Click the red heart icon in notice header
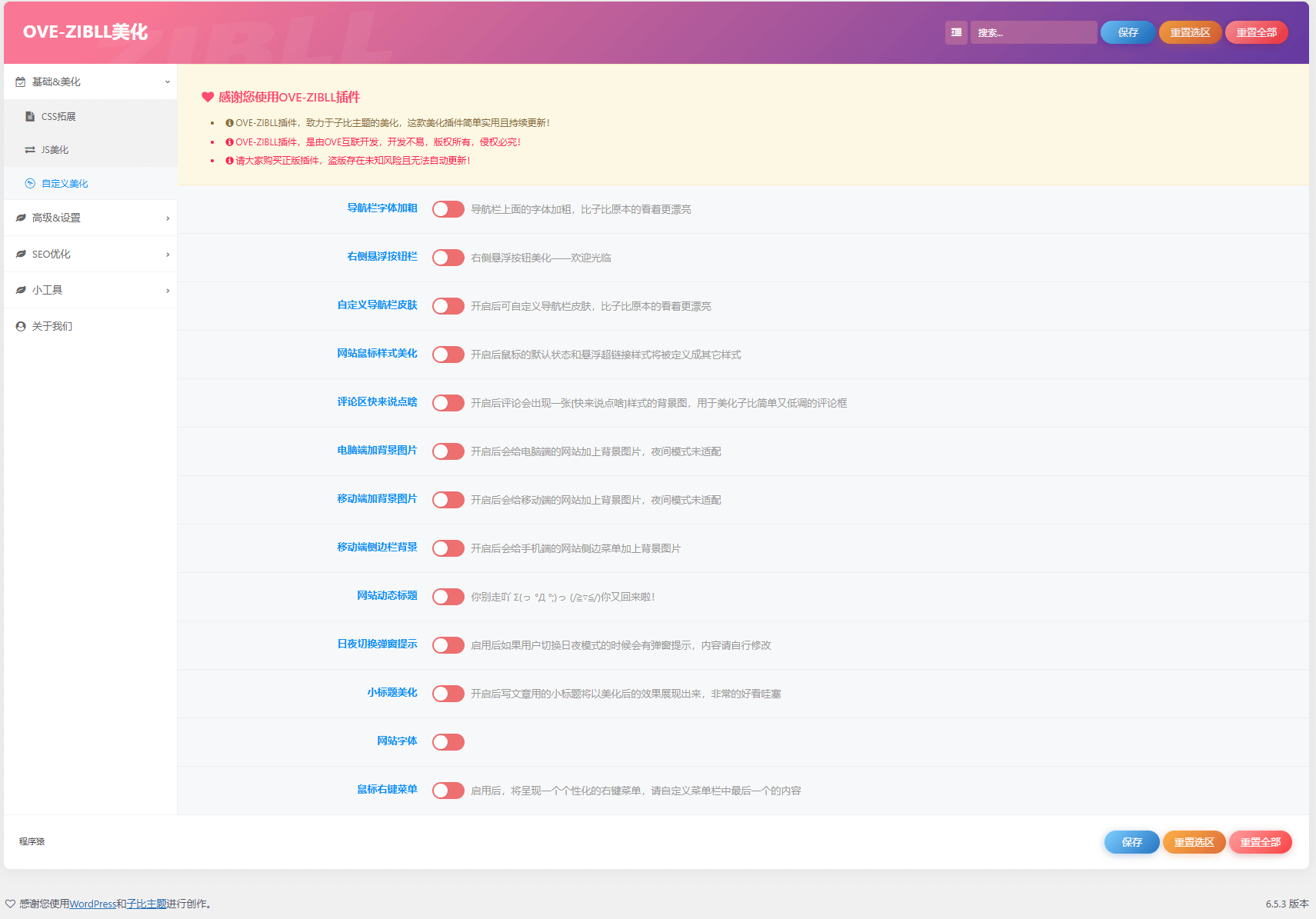The image size is (1316, 919). coord(208,97)
